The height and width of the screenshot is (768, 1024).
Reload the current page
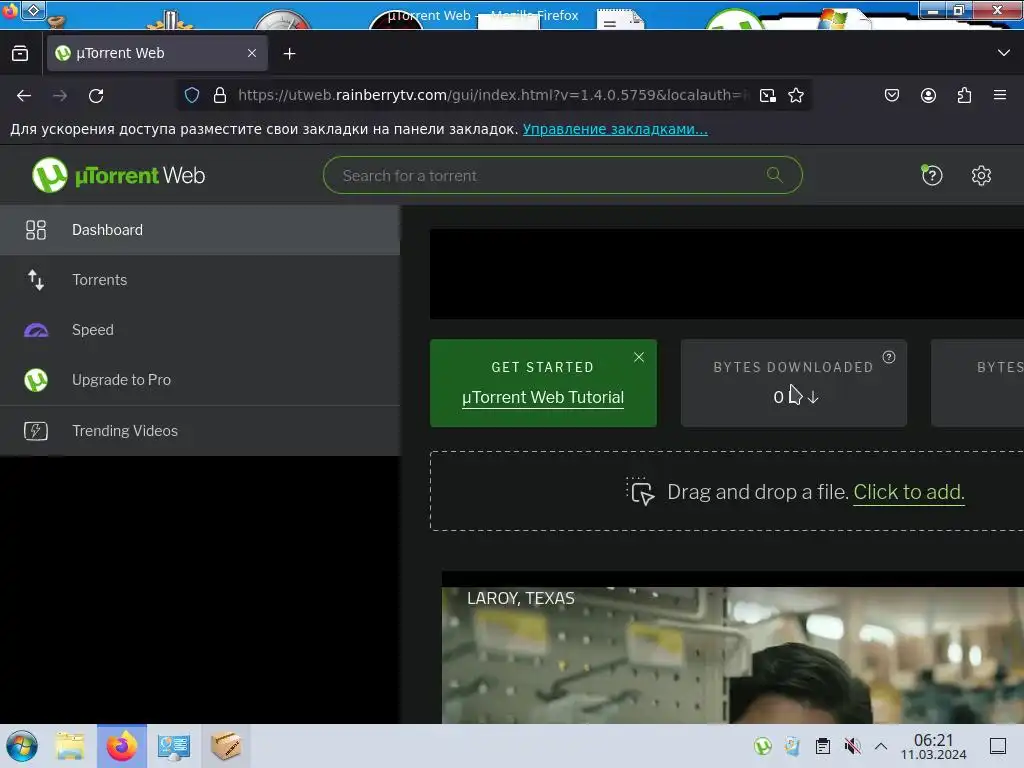click(96, 95)
